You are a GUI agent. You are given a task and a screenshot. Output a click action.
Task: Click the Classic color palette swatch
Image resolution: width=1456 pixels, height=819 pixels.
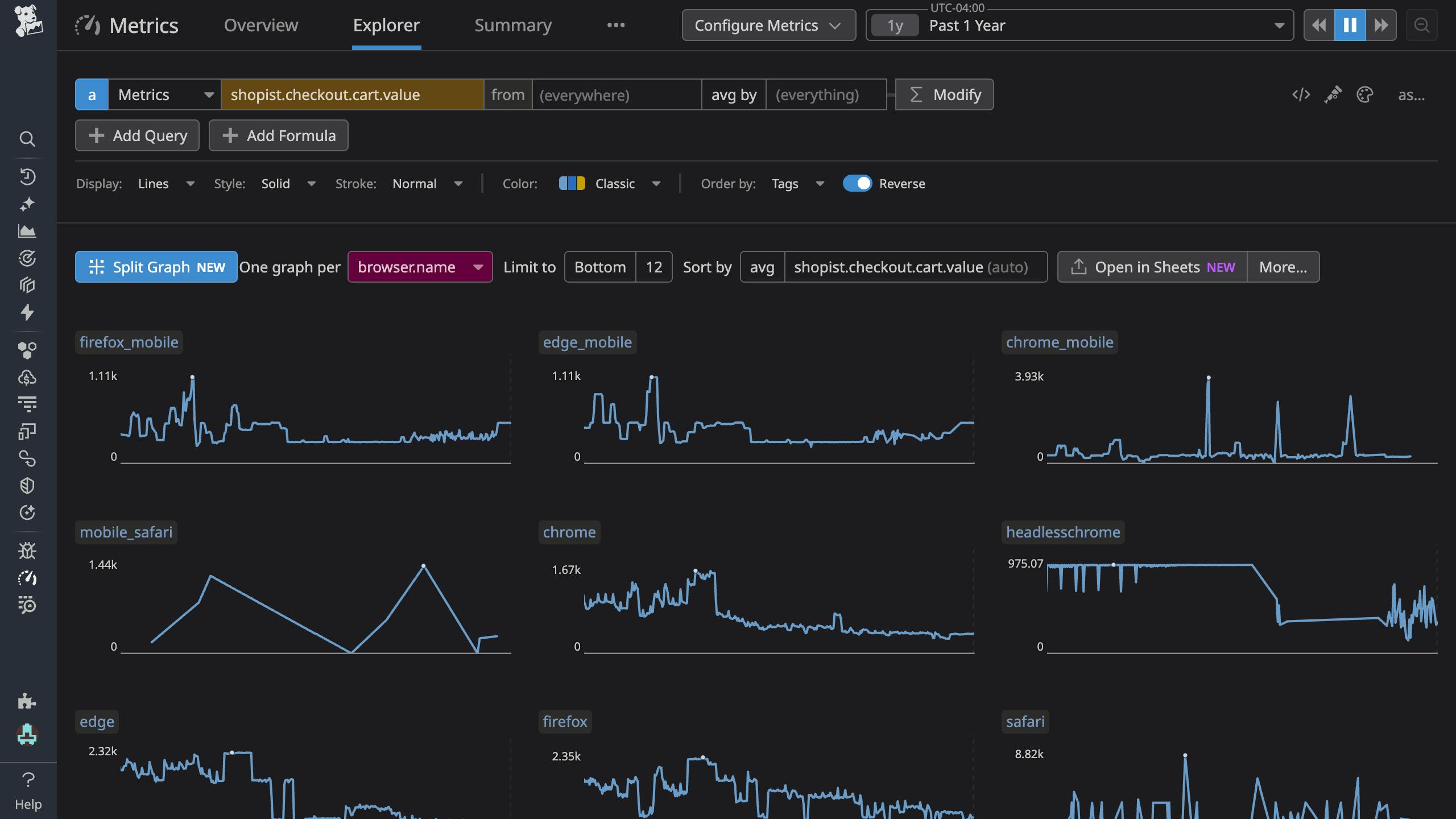click(572, 184)
